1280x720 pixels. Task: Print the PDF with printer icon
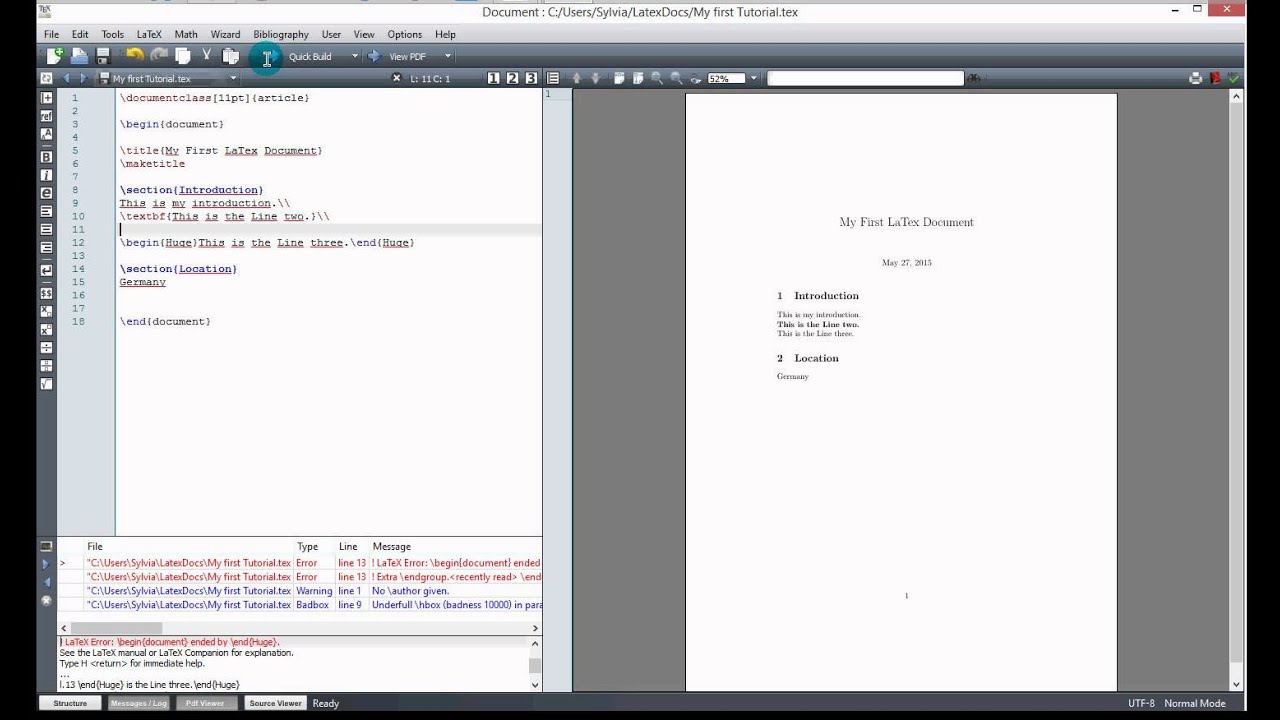1196,78
